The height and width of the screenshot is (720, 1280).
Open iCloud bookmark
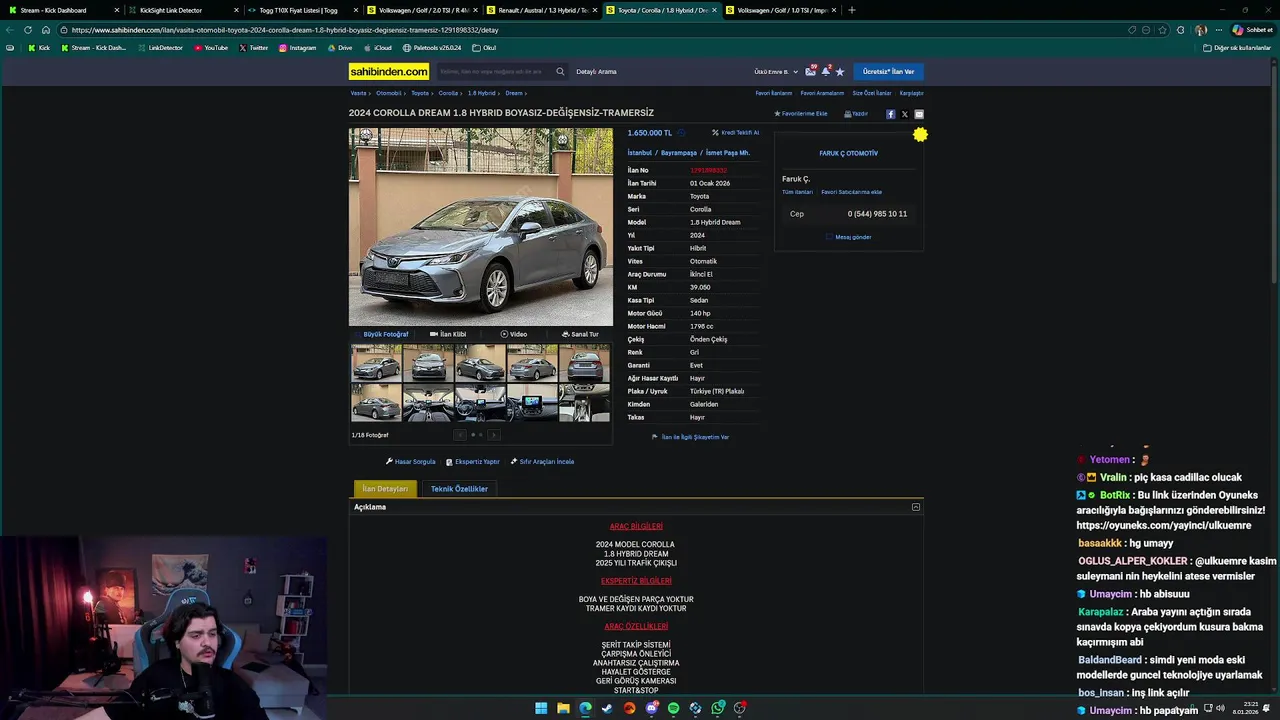[x=377, y=48]
